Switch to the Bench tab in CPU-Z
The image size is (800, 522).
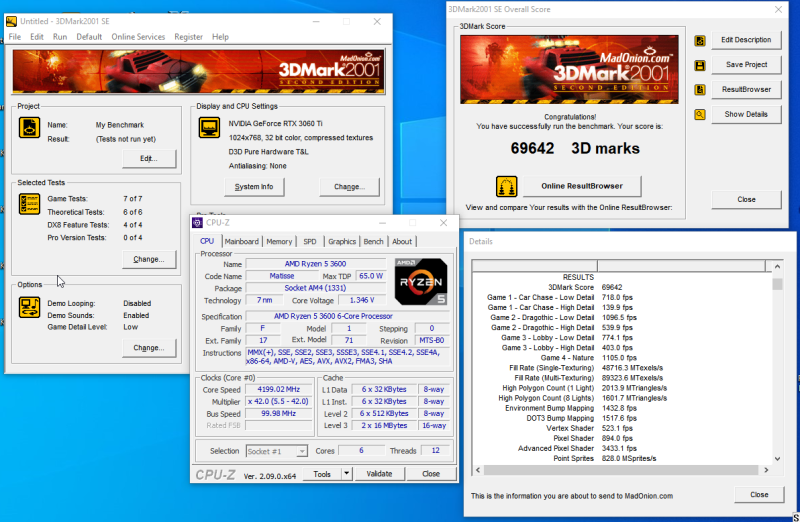tap(373, 241)
